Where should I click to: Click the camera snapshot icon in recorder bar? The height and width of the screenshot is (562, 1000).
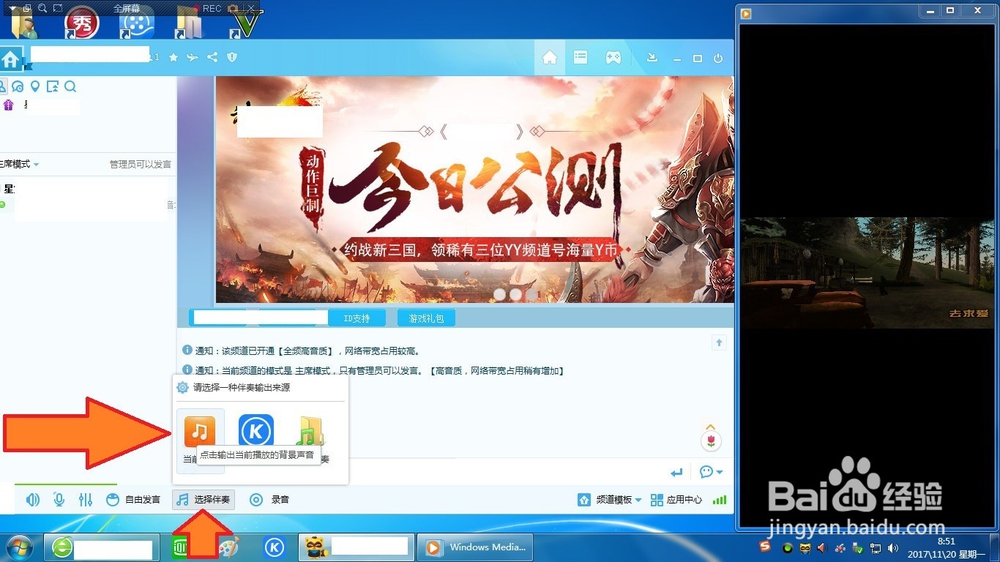pyautogui.click(x=233, y=8)
